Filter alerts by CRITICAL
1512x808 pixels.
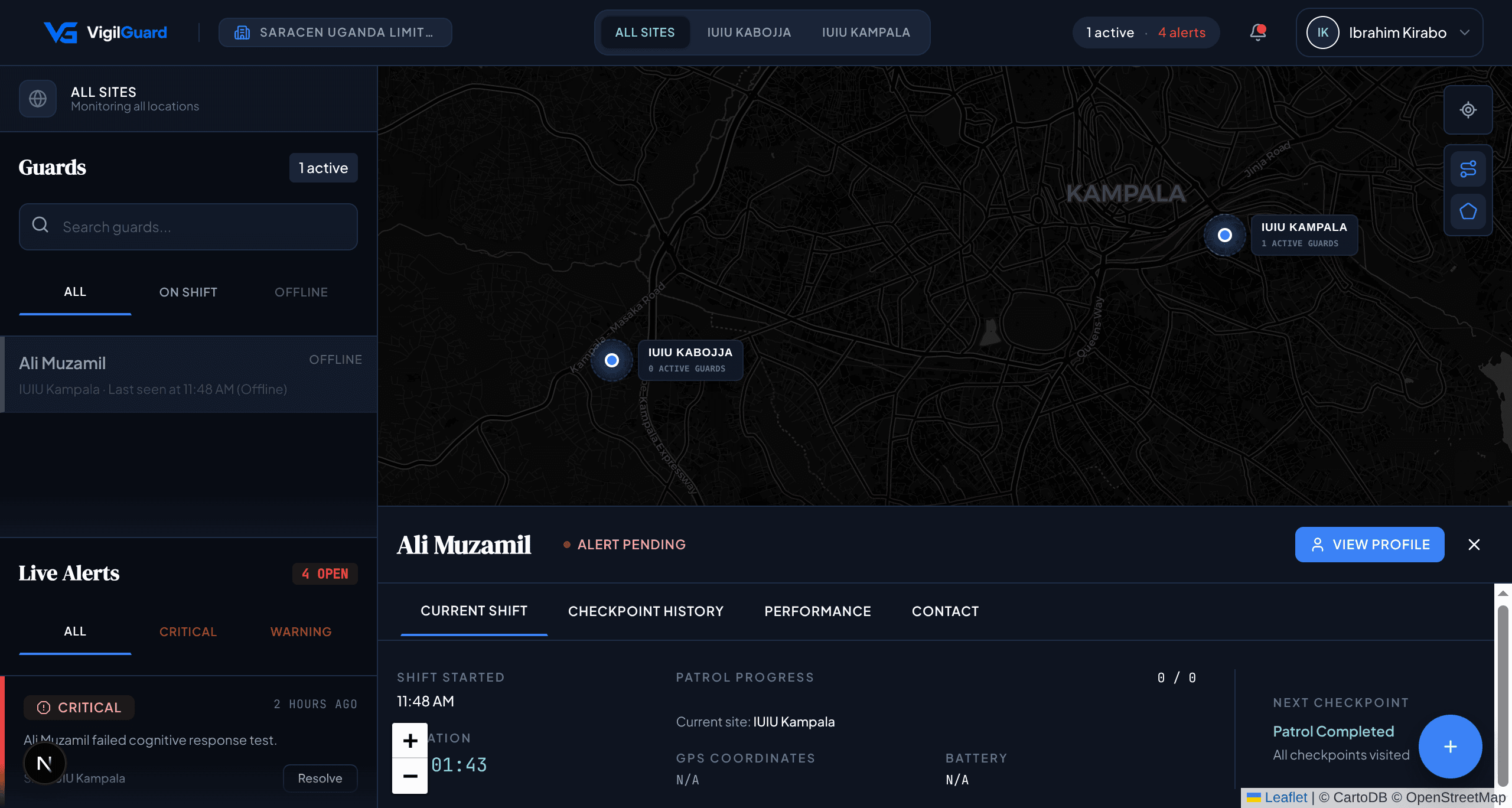click(x=188, y=631)
